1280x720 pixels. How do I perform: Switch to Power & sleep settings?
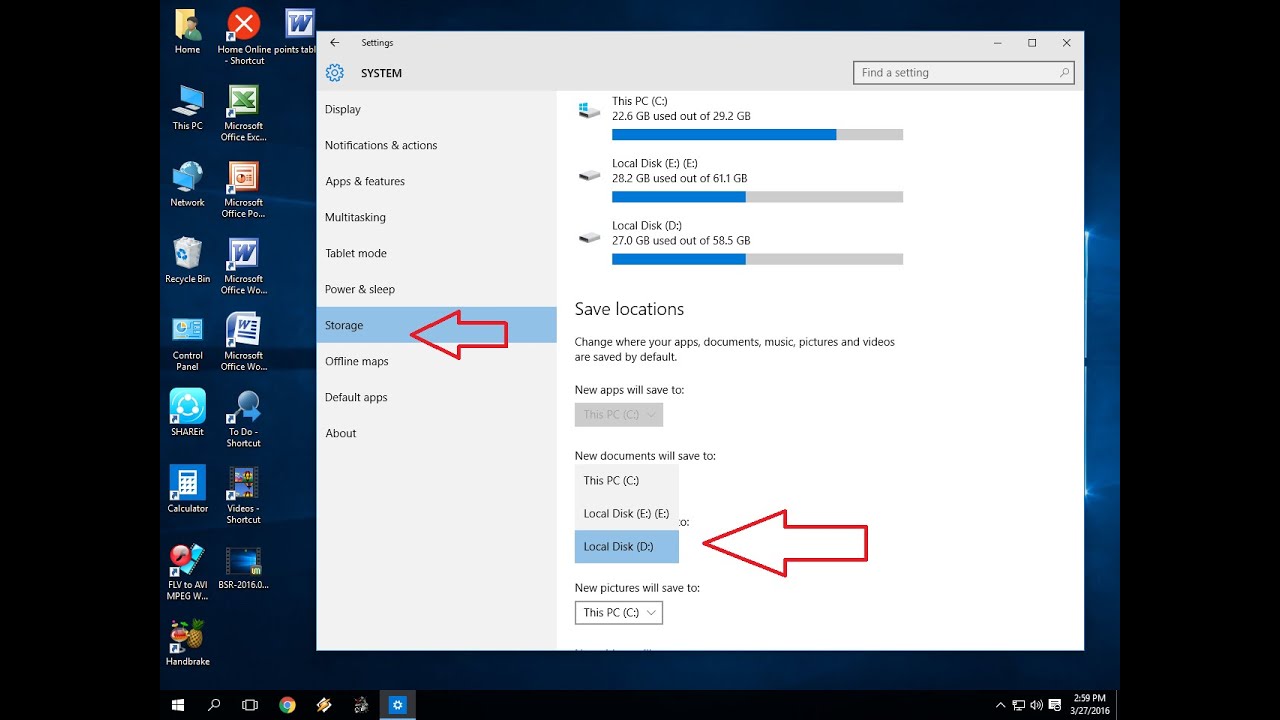click(x=436, y=289)
